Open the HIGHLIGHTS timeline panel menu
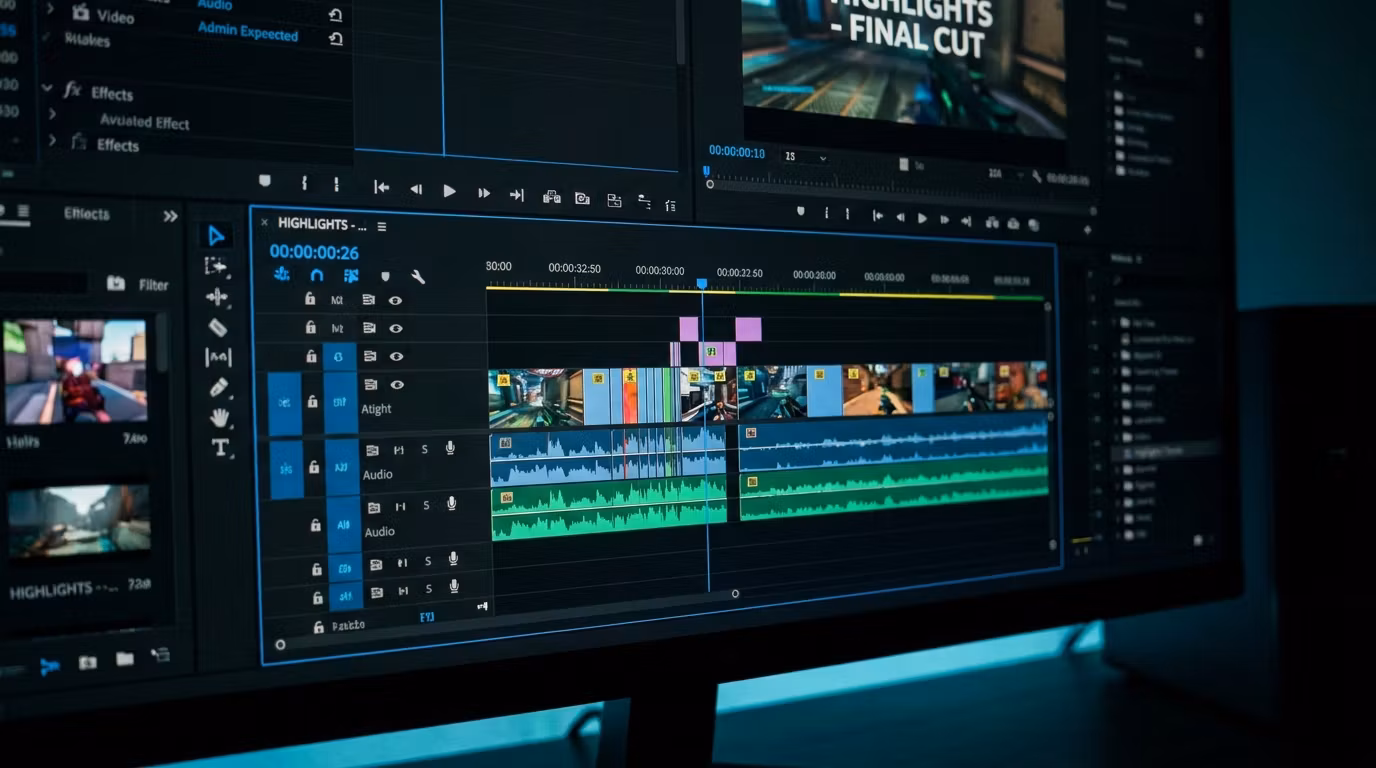Screen dimensions: 1376x768 (381, 227)
